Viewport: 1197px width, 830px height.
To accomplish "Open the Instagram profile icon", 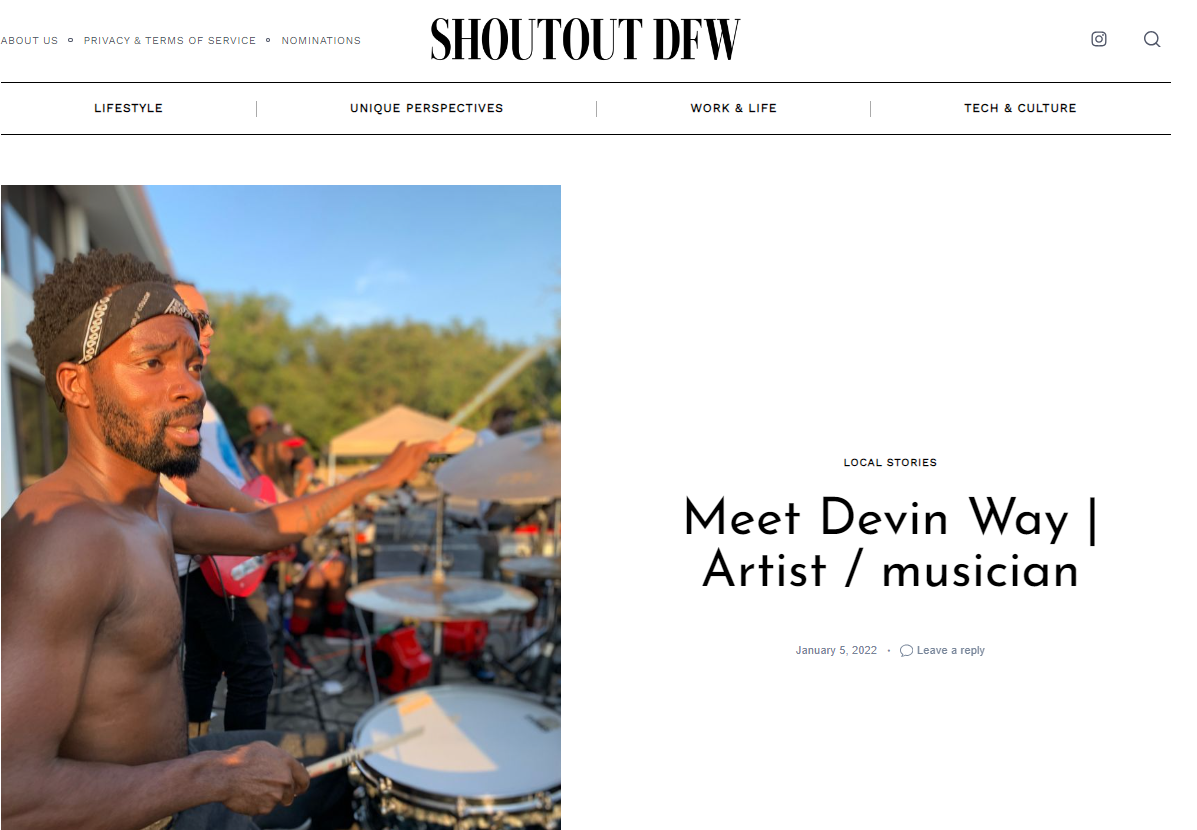I will pyautogui.click(x=1099, y=39).
